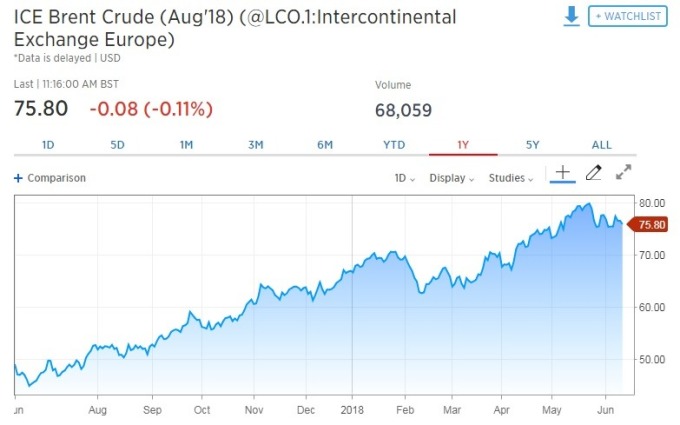This screenshot has width=680, height=425.
Task: Click the blue download arrow icon
Action: pyautogui.click(x=571, y=16)
